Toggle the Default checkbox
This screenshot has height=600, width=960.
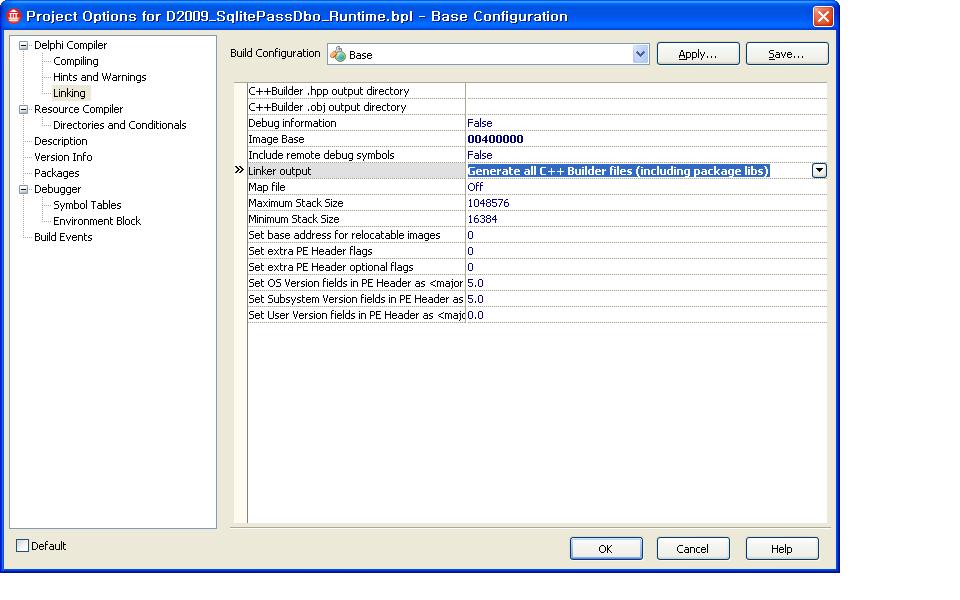pyautogui.click(x=23, y=546)
